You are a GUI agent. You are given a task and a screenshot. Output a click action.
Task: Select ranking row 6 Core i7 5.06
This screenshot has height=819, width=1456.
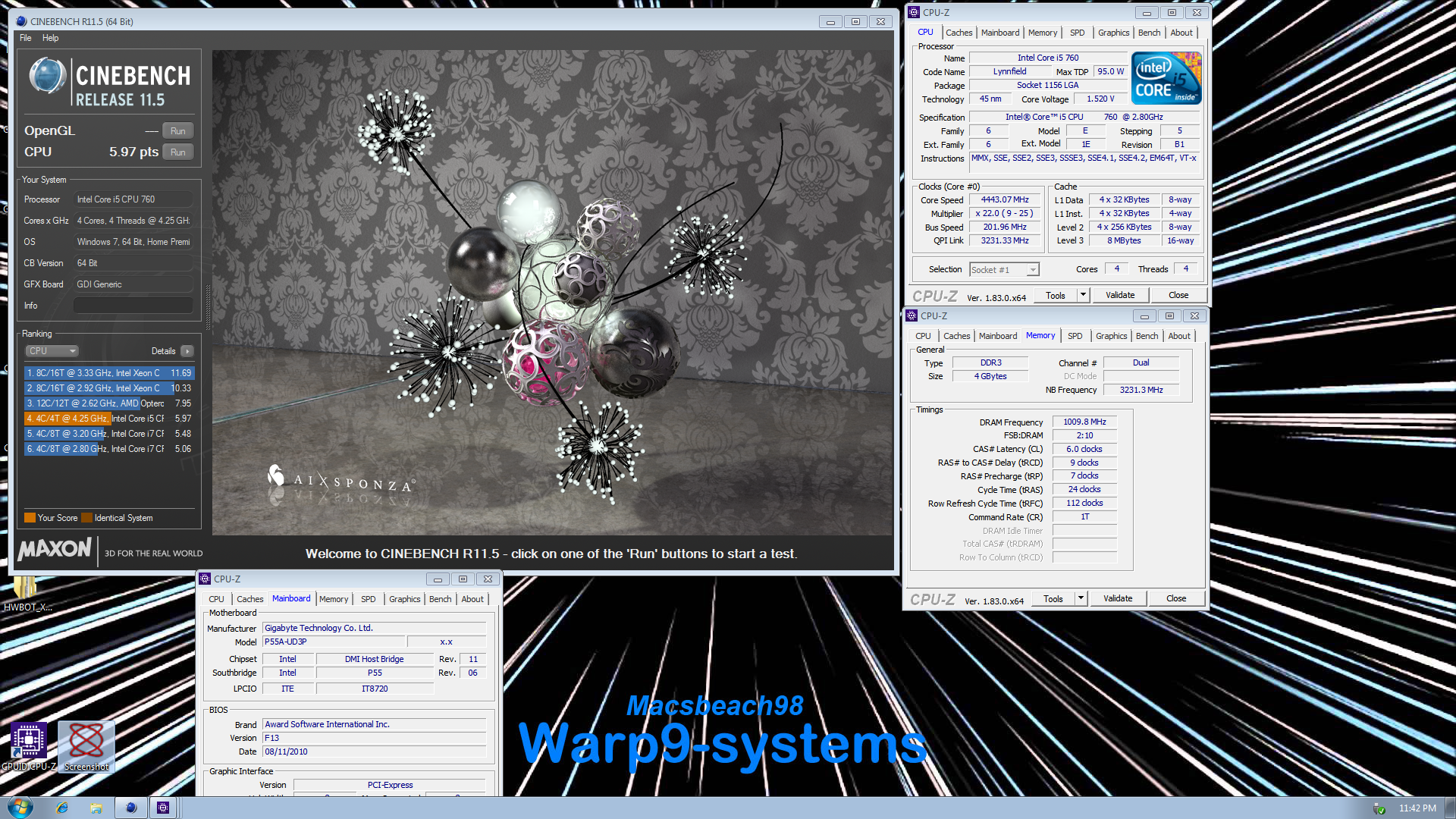109,449
